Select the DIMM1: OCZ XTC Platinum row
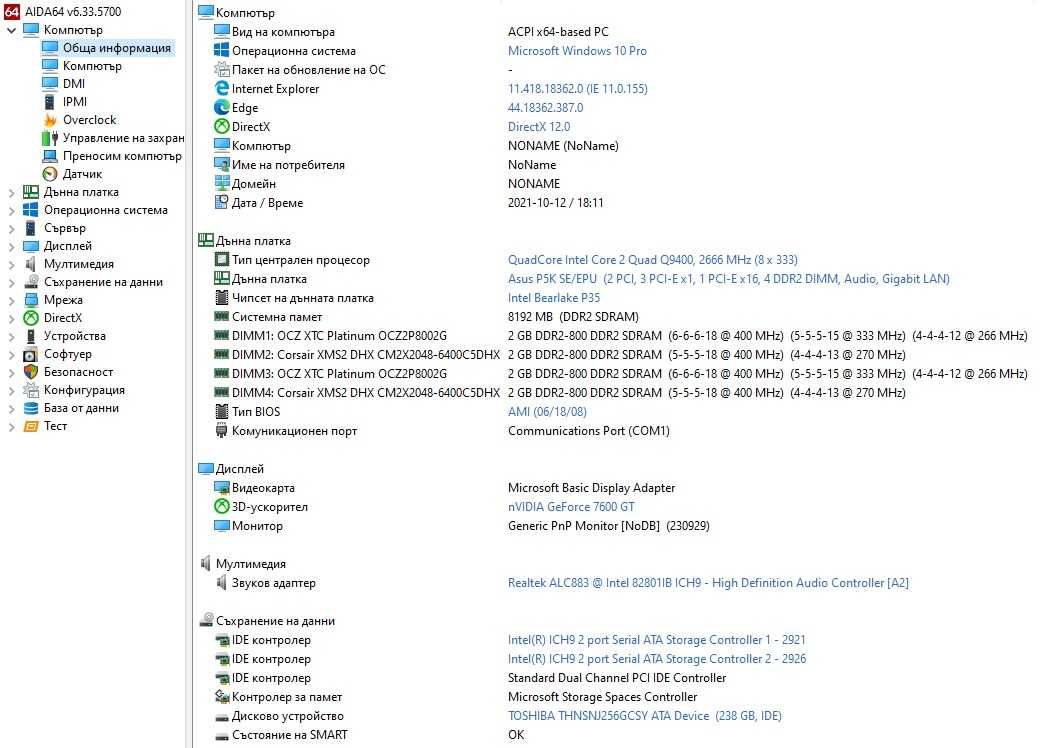This screenshot has width=1040, height=748. [619, 336]
